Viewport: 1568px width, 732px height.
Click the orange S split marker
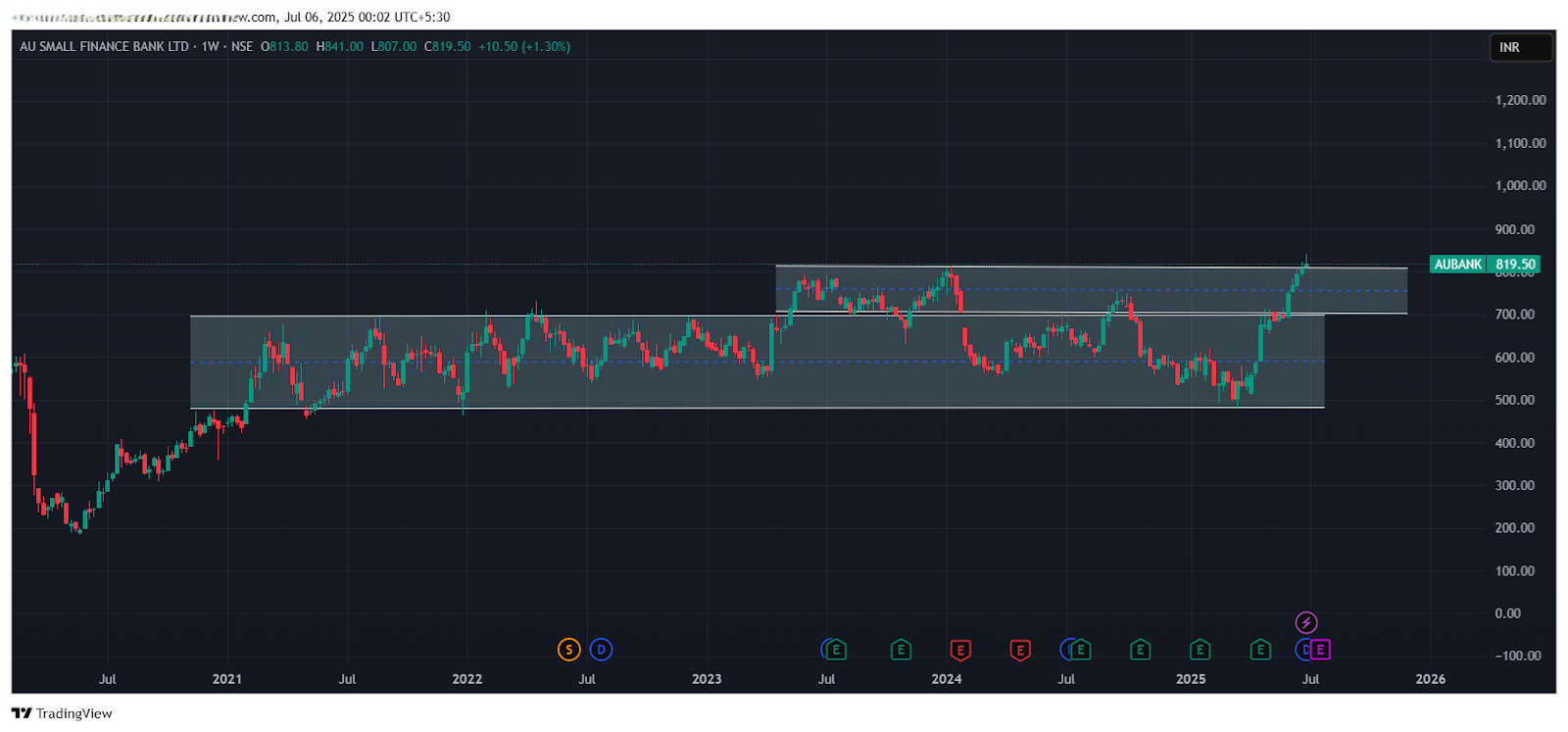click(568, 650)
